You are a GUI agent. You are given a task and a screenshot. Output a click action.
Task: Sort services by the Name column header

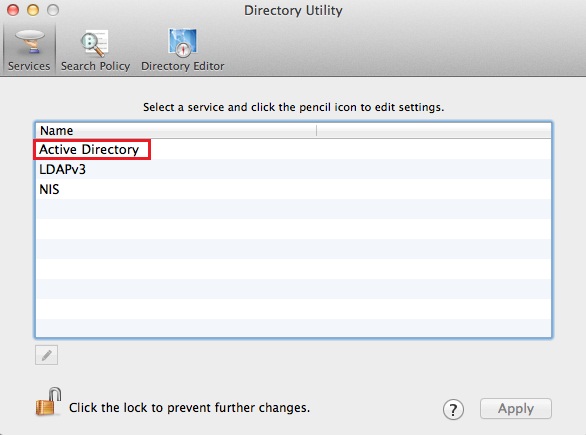[176, 130]
